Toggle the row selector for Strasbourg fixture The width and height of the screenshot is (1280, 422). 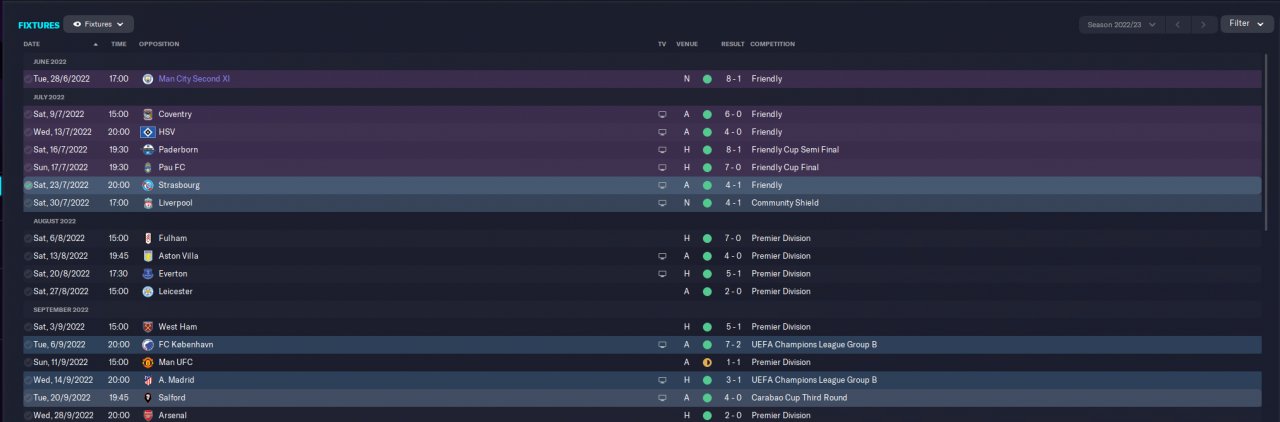tap(28, 185)
